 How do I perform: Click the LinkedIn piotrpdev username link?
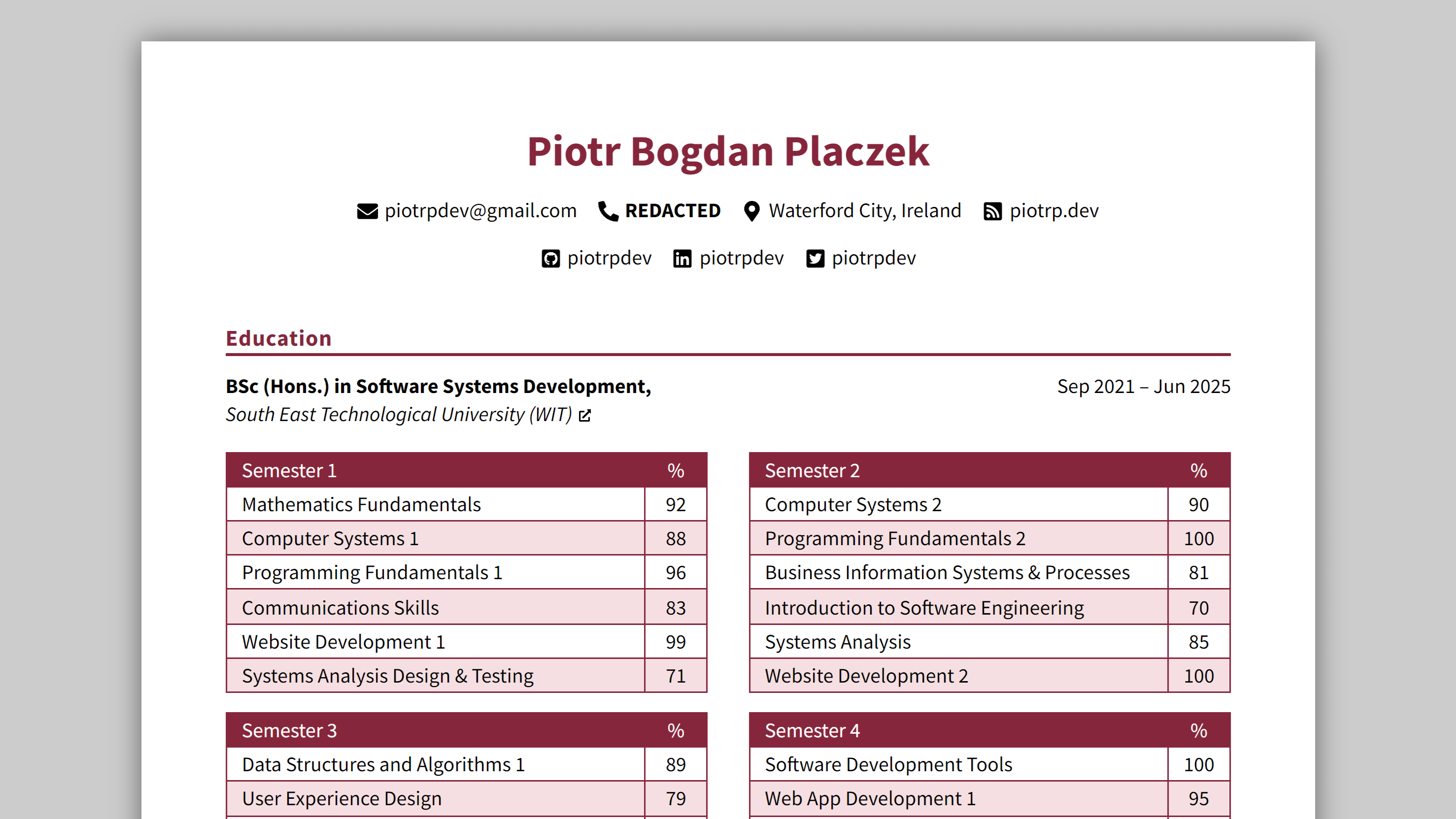(x=742, y=258)
